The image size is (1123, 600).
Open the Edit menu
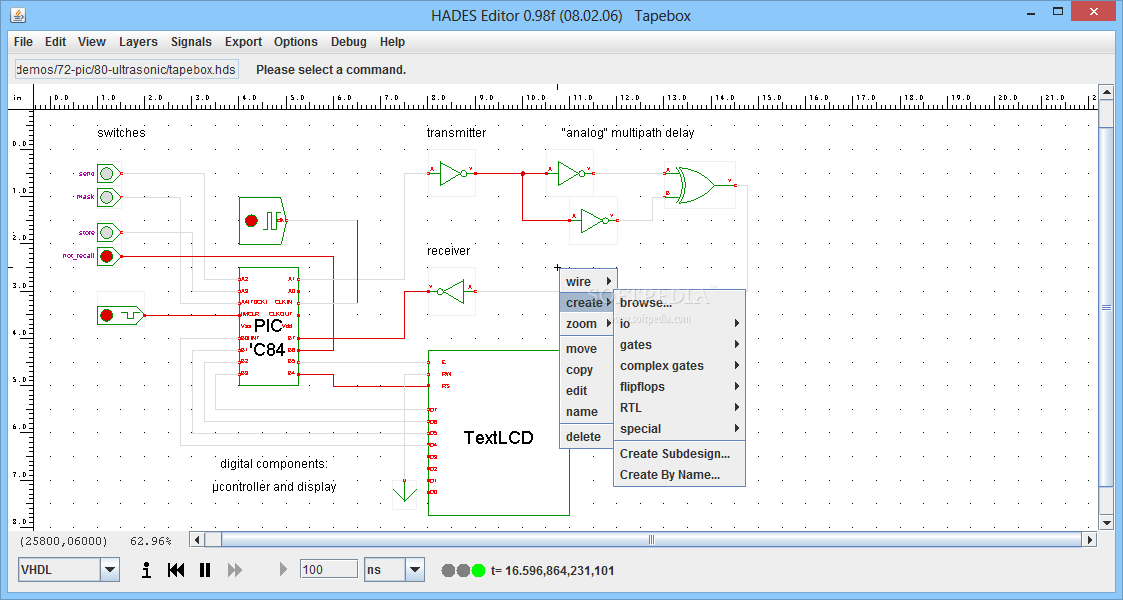click(55, 42)
